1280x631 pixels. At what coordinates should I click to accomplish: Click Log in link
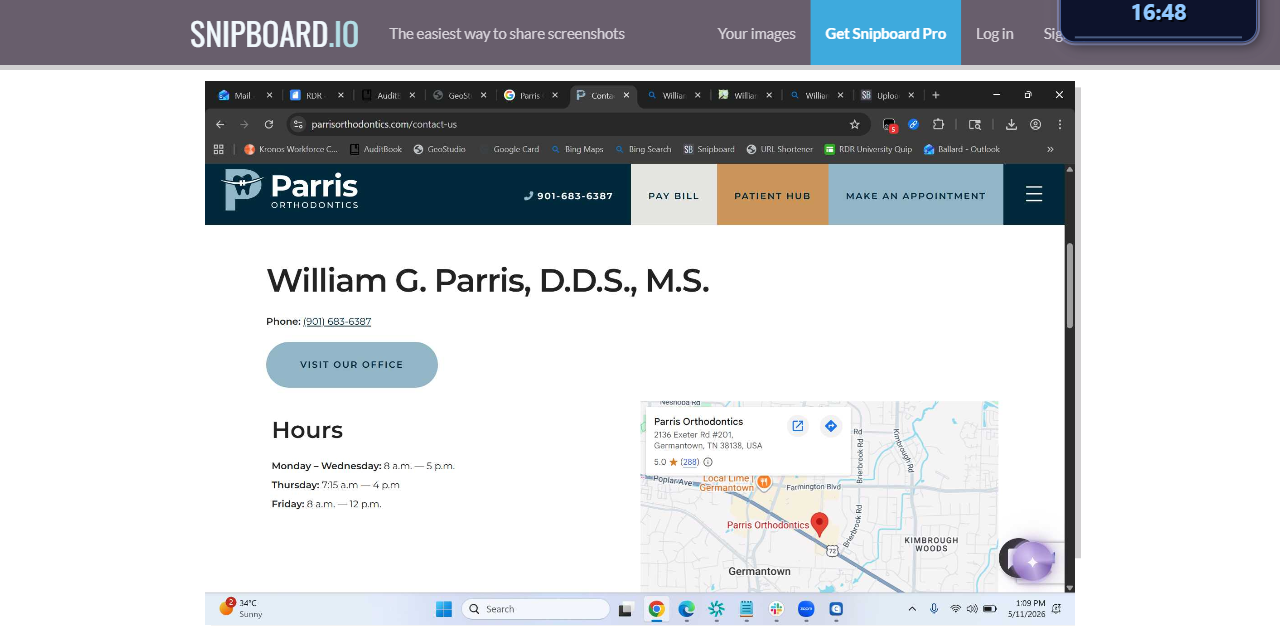pos(994,33)
